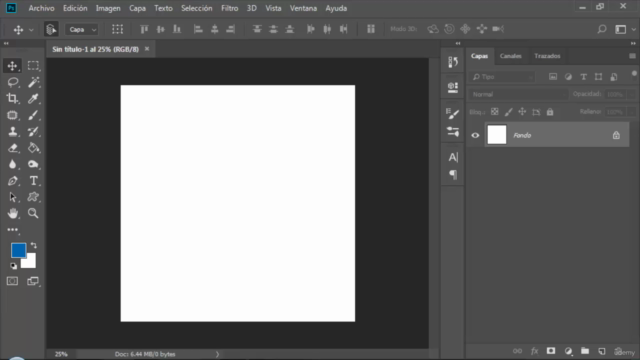Toggle filter for smart objects
This screenshot has height=360, width=640.
(614, 77)
